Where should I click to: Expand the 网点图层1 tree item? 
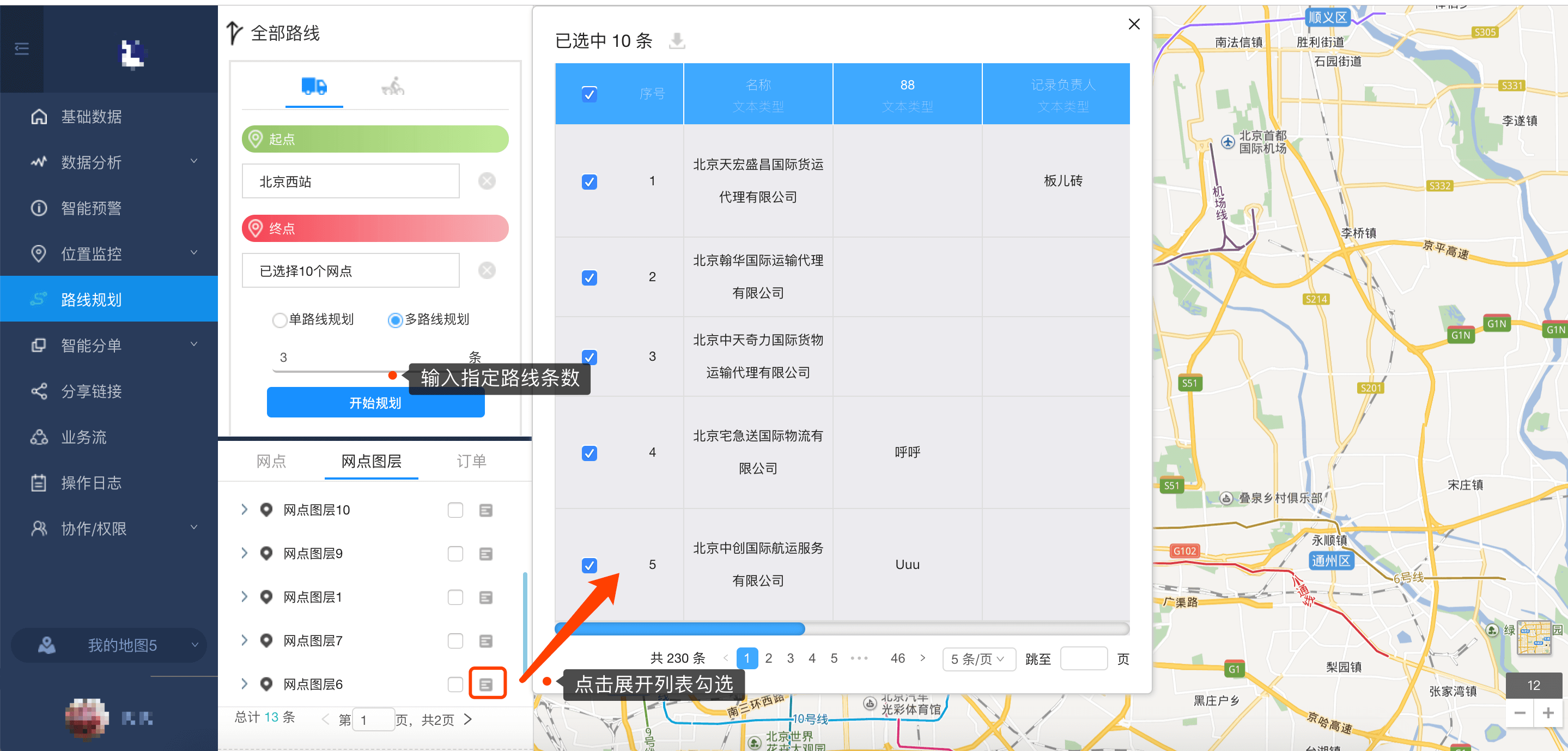244,597
